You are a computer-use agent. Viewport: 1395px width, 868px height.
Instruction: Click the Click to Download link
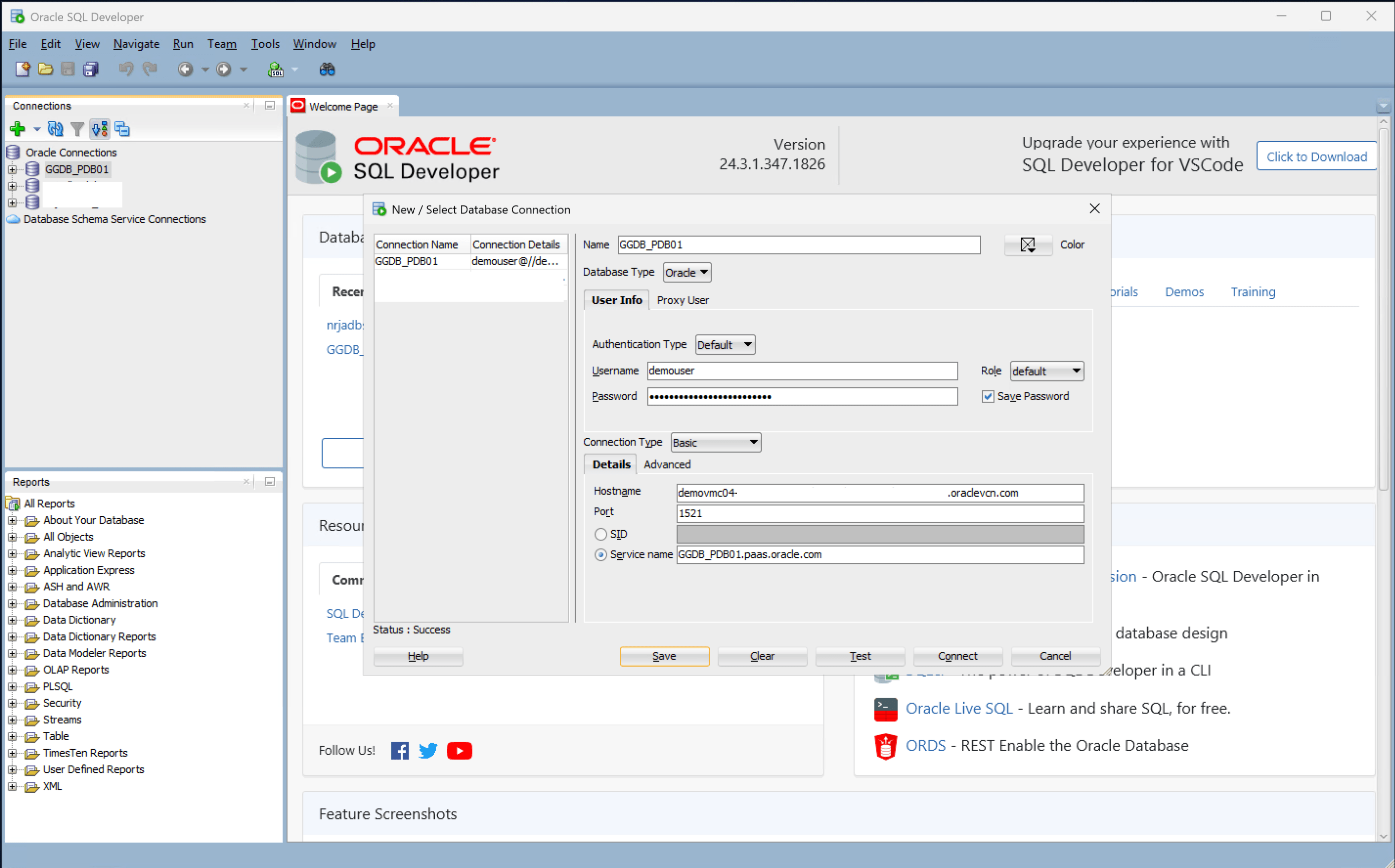tap(1316, 155)
